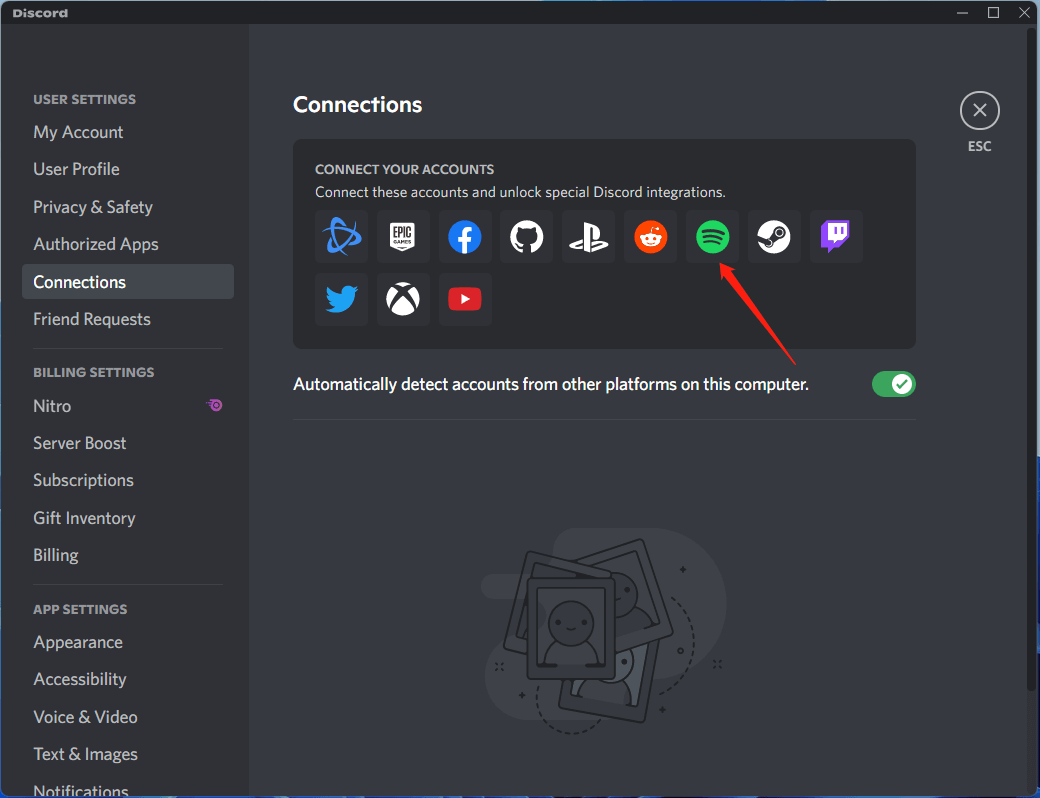Connect Battle.net account icon
The image size is (1040, 798).
coord(342,237)
